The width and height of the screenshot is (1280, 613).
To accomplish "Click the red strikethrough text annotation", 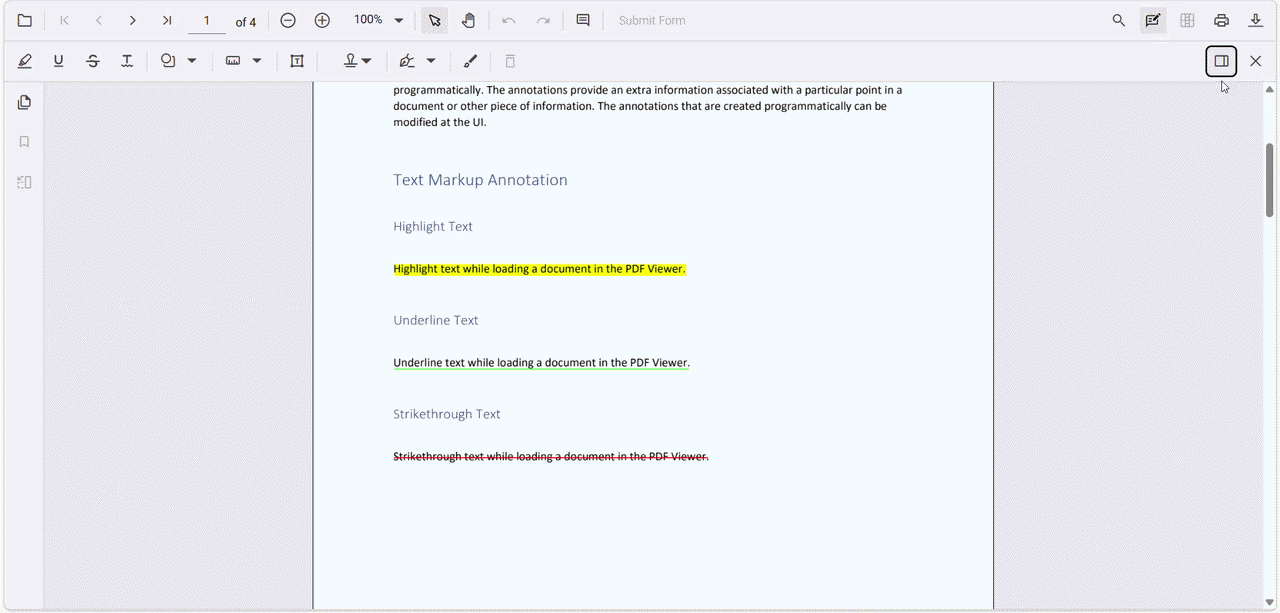I will tap(551, 456).
